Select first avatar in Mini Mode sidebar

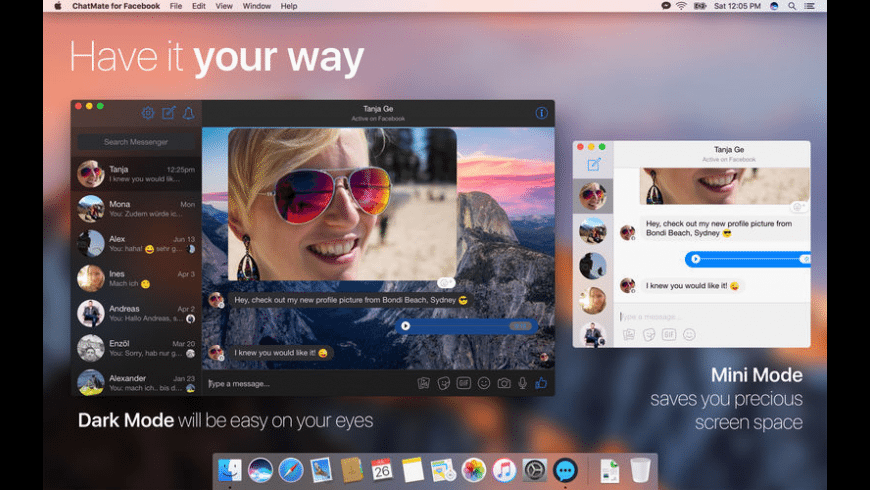tap(593, 196)
